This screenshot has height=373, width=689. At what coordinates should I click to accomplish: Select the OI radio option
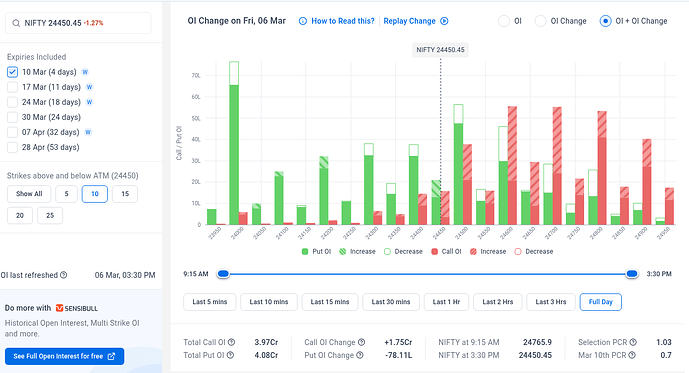click(x=504, y=21)
